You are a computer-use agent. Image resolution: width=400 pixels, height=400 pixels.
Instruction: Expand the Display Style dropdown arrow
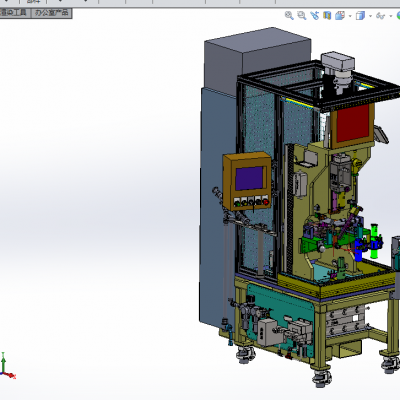pyautogui.click(x=370, y=16)
